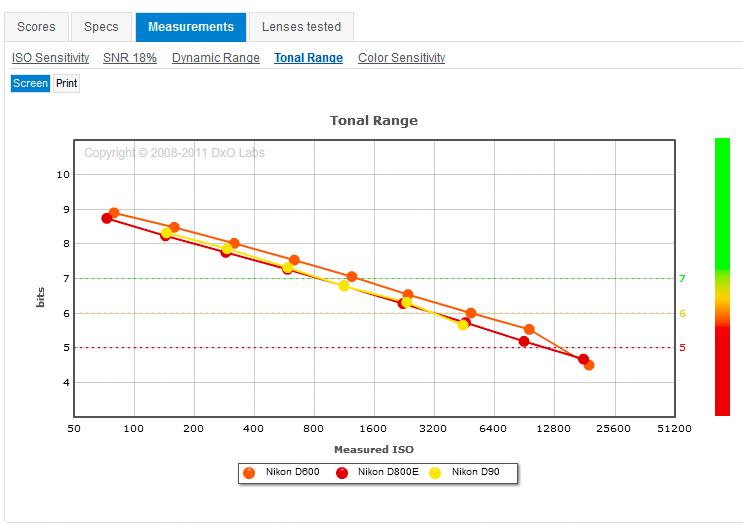Click the red portion of quality scale bar
Image resolution: width=743 pixels, height=525 pixels.
[722, 371]
